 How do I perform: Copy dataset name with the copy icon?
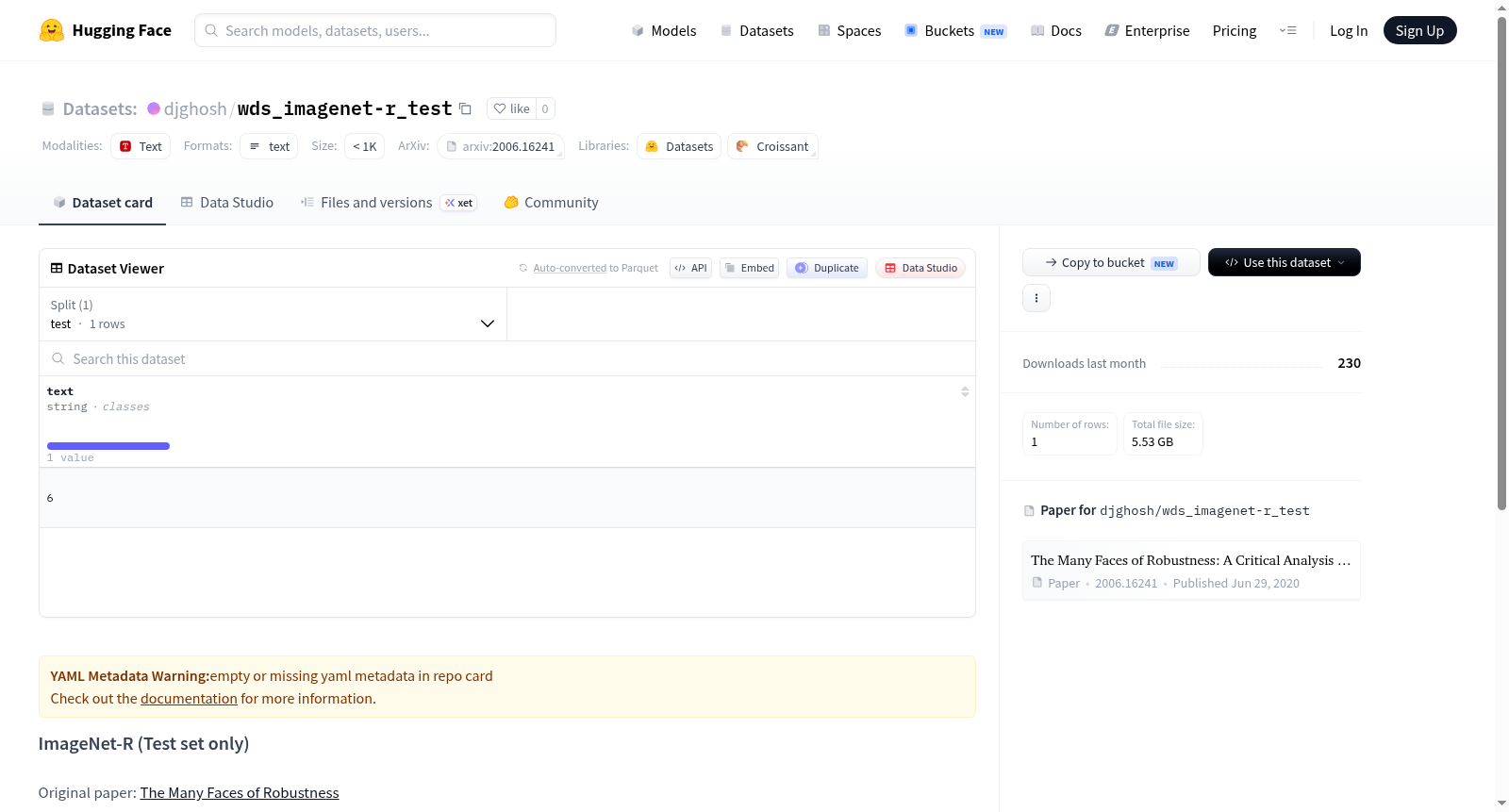coord(465,108)
